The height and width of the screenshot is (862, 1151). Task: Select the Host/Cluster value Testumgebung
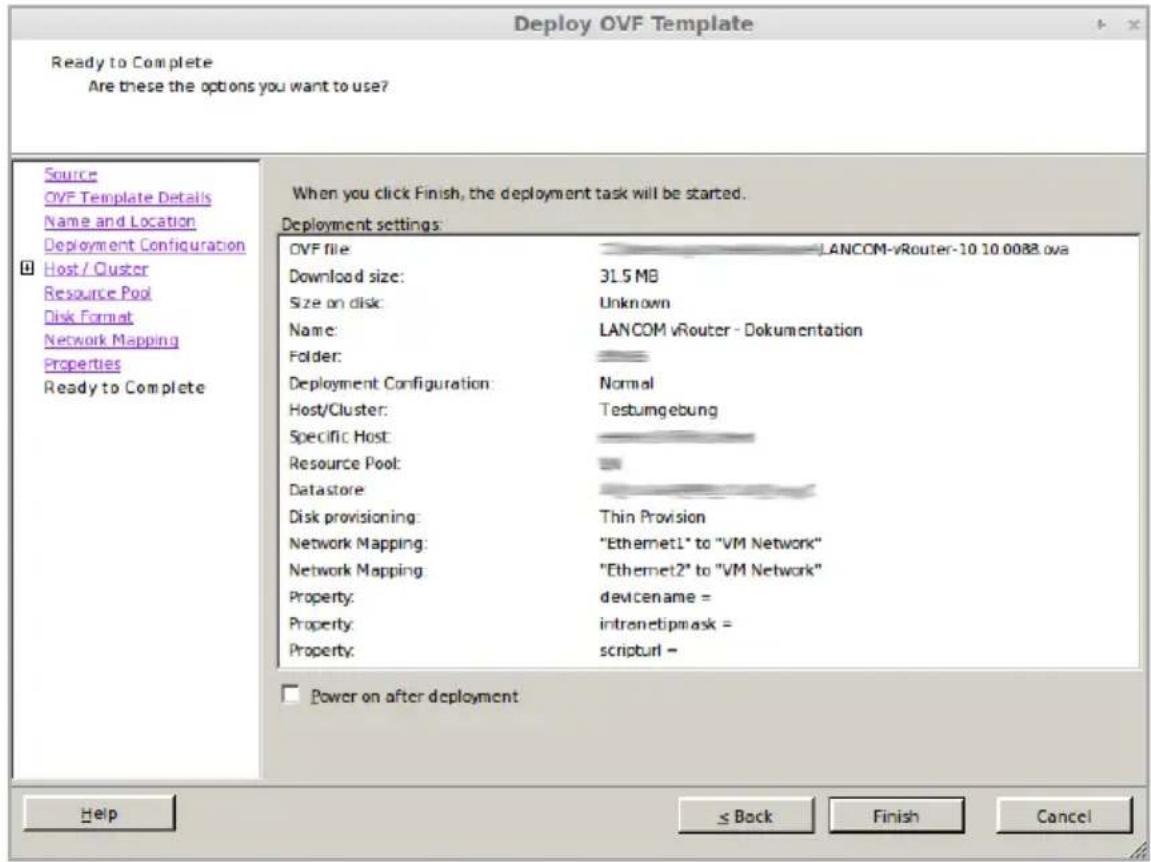[x=658, y=410]
